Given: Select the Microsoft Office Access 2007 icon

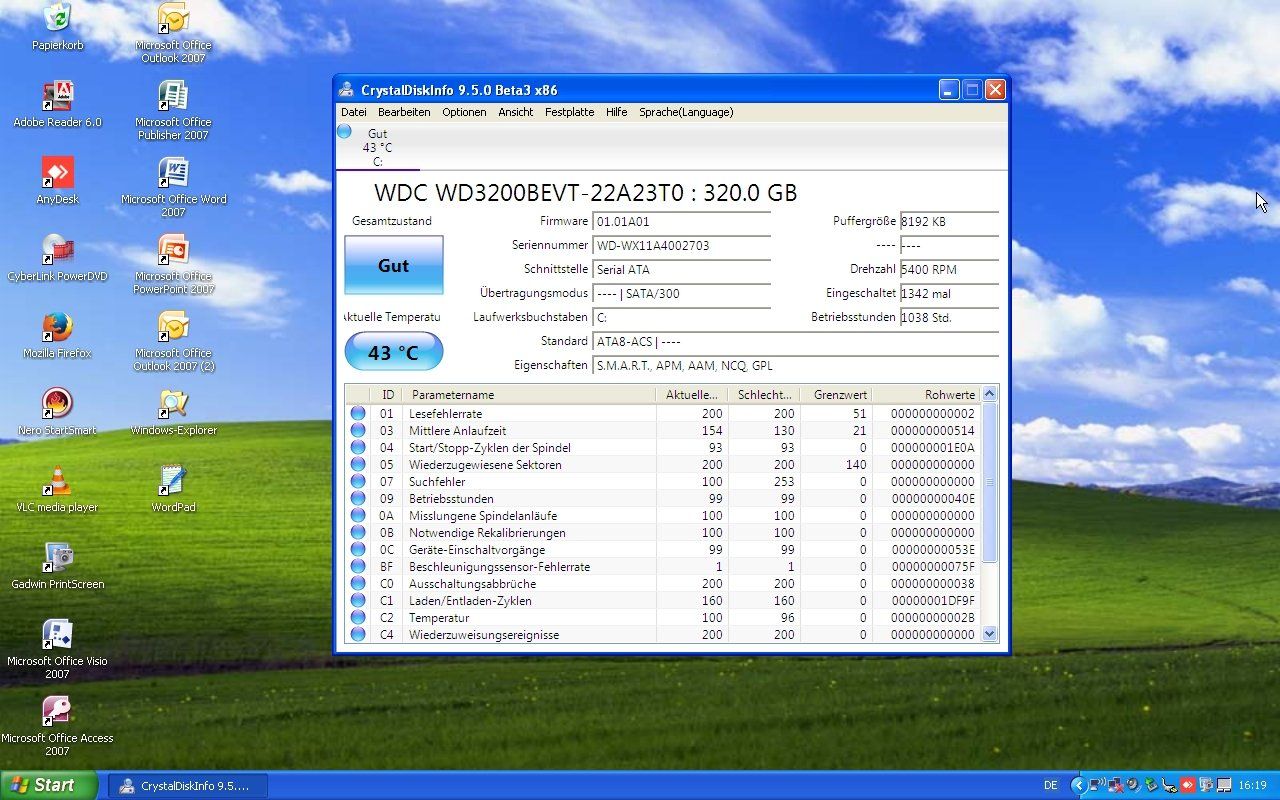Looking at the screenshot, I should coord(57,726).
